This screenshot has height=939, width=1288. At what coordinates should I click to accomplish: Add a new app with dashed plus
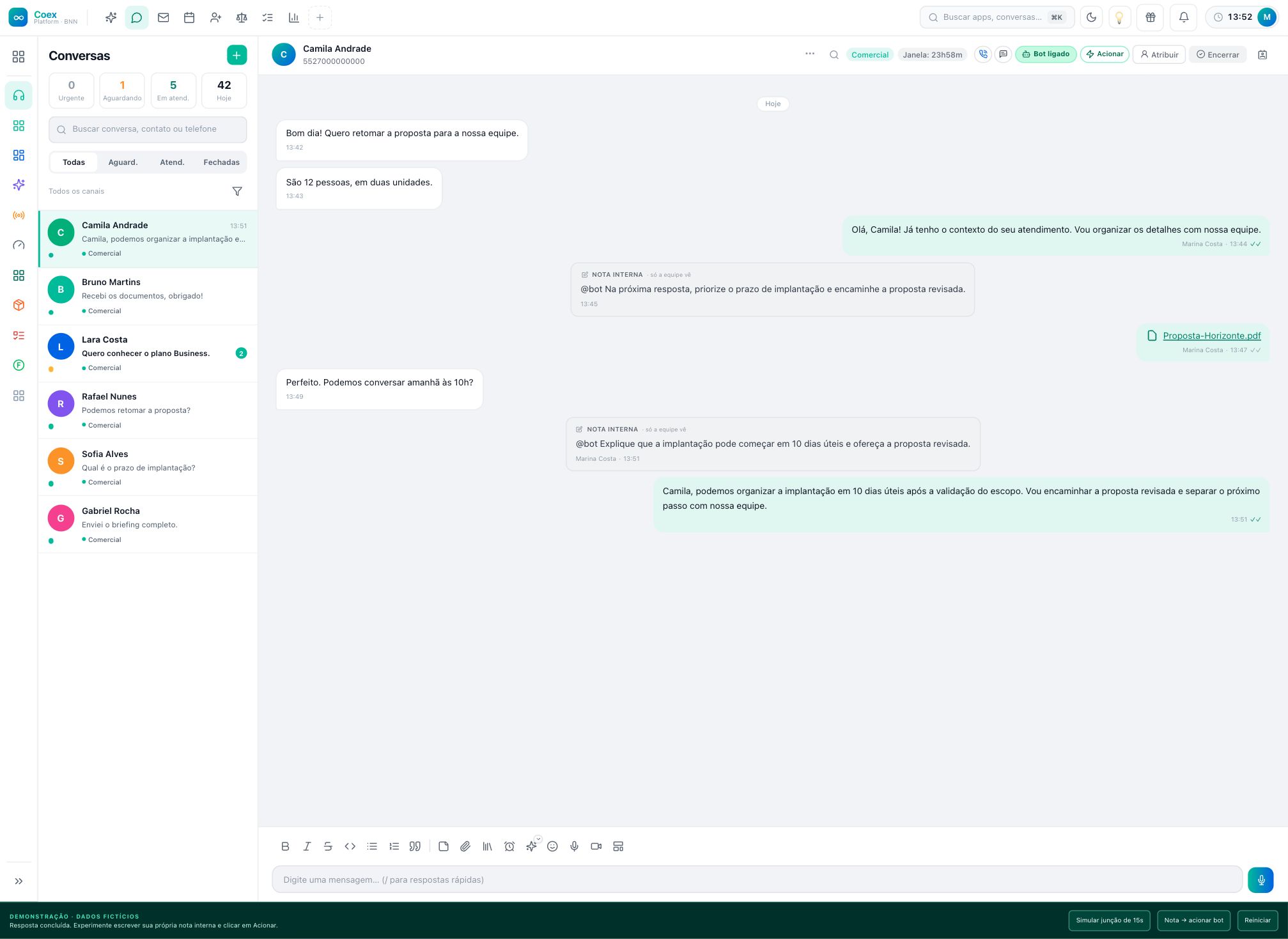click(x=320, y=18)
